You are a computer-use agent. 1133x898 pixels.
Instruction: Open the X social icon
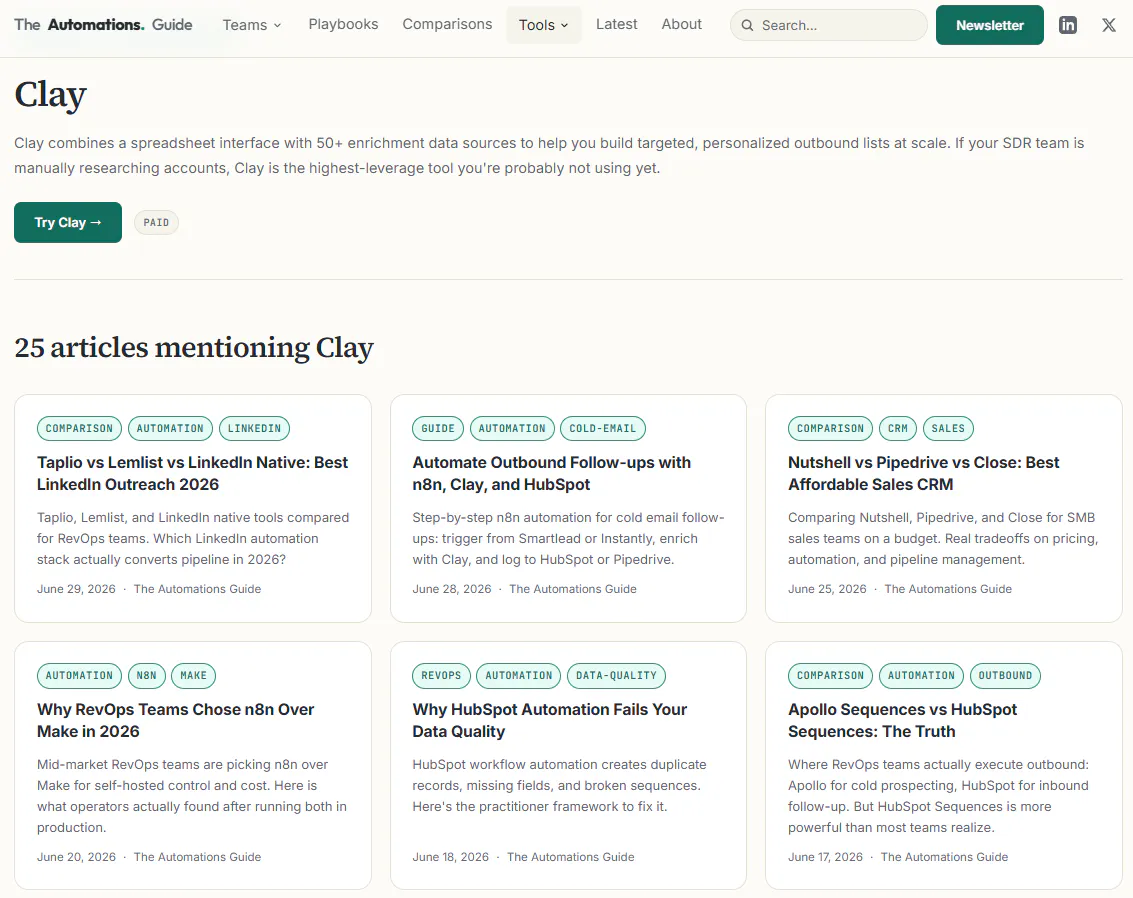pos(1108,25)
